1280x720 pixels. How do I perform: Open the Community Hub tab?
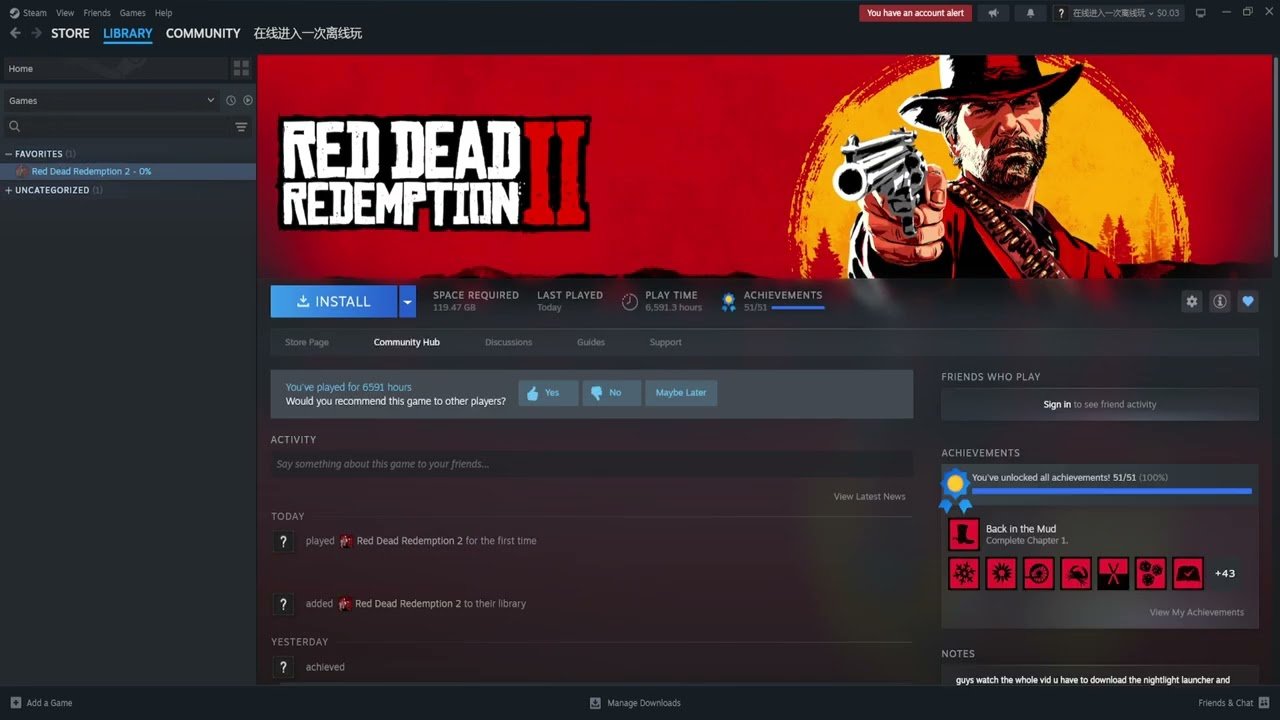[406, 342]
